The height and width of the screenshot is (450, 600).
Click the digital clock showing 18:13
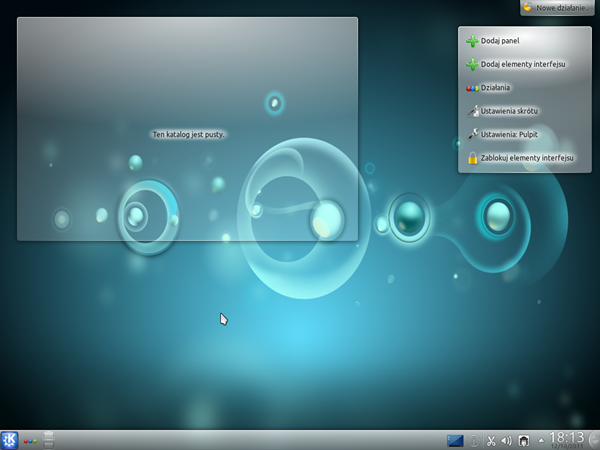[566, 437]
